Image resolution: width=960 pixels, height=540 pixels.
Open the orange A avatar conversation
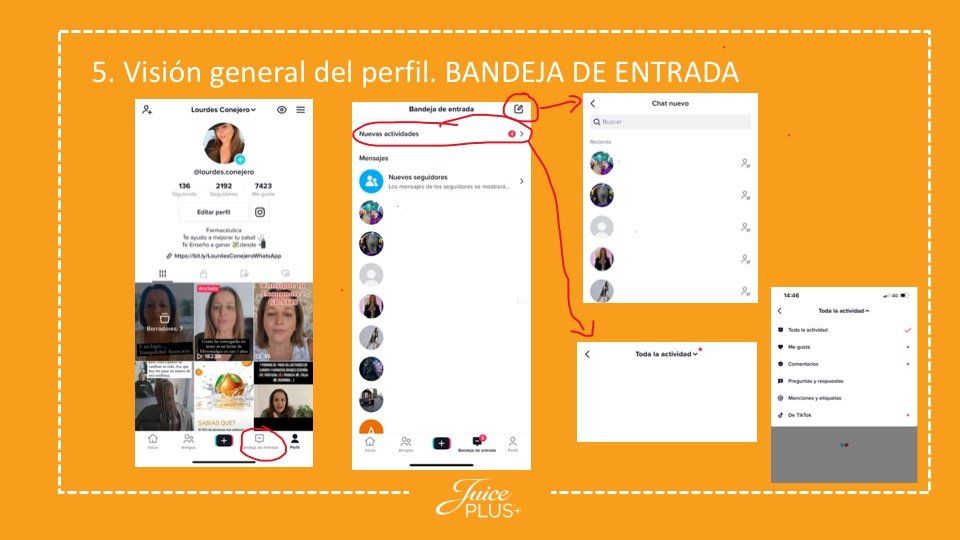click(371, 429)
